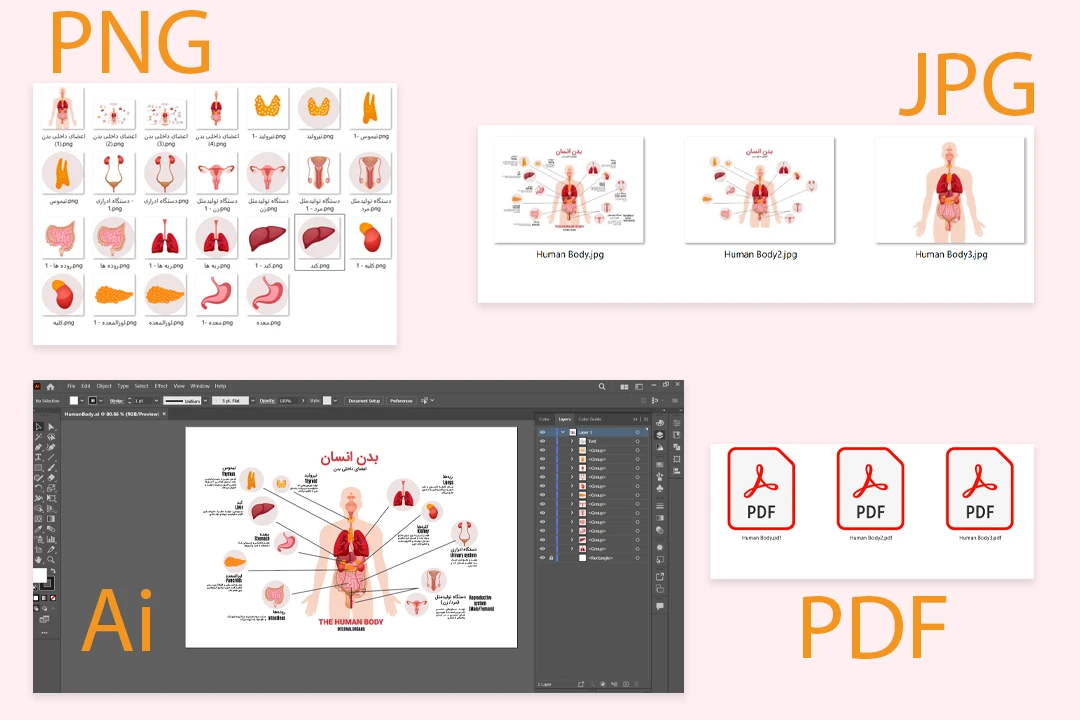Open the Illustrator Home screen icon

tap(50, 387)
